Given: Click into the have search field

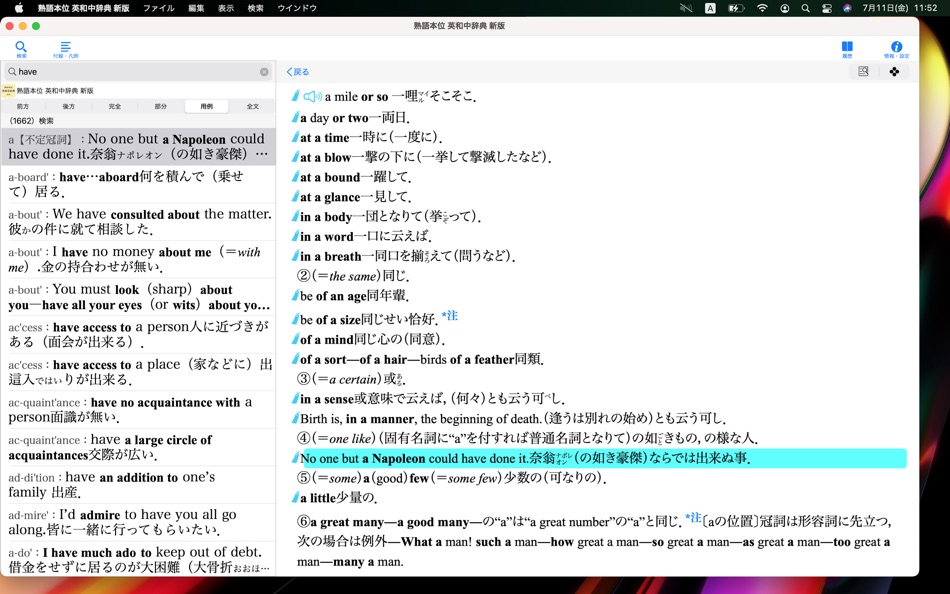Looking at the screenshot, I should 138,72.
